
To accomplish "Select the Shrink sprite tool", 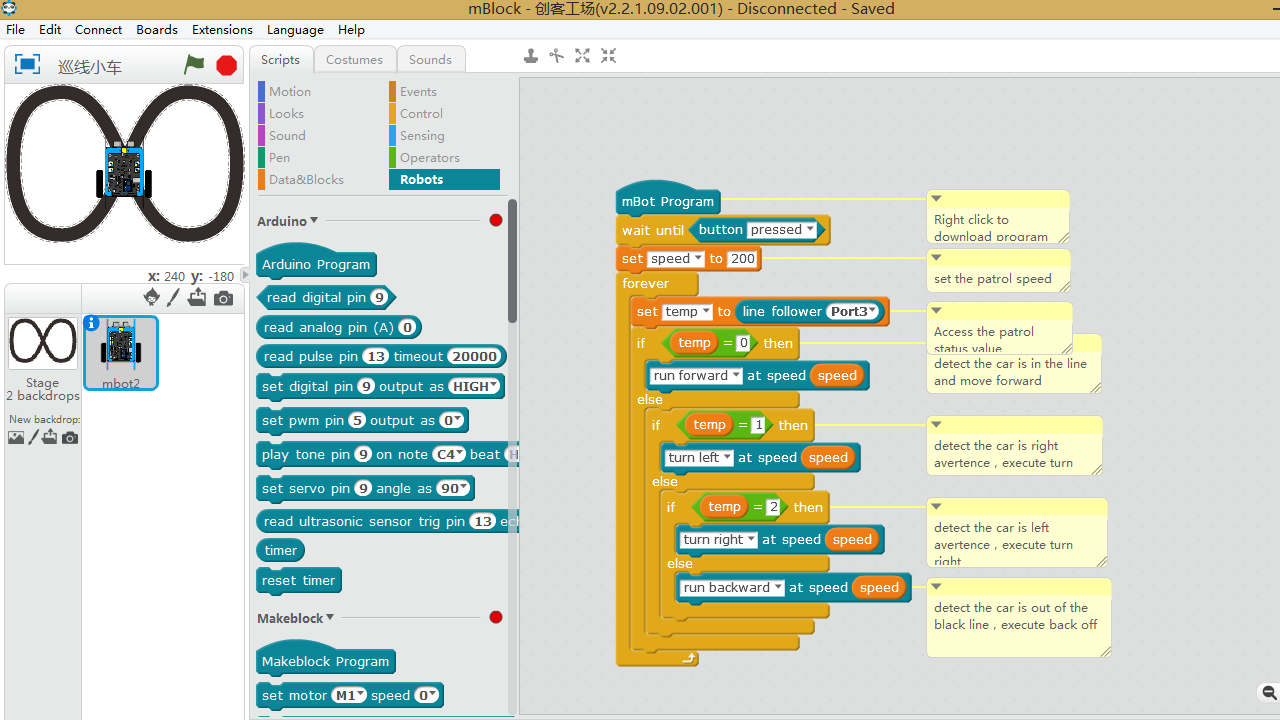I will tap(608, 56).
